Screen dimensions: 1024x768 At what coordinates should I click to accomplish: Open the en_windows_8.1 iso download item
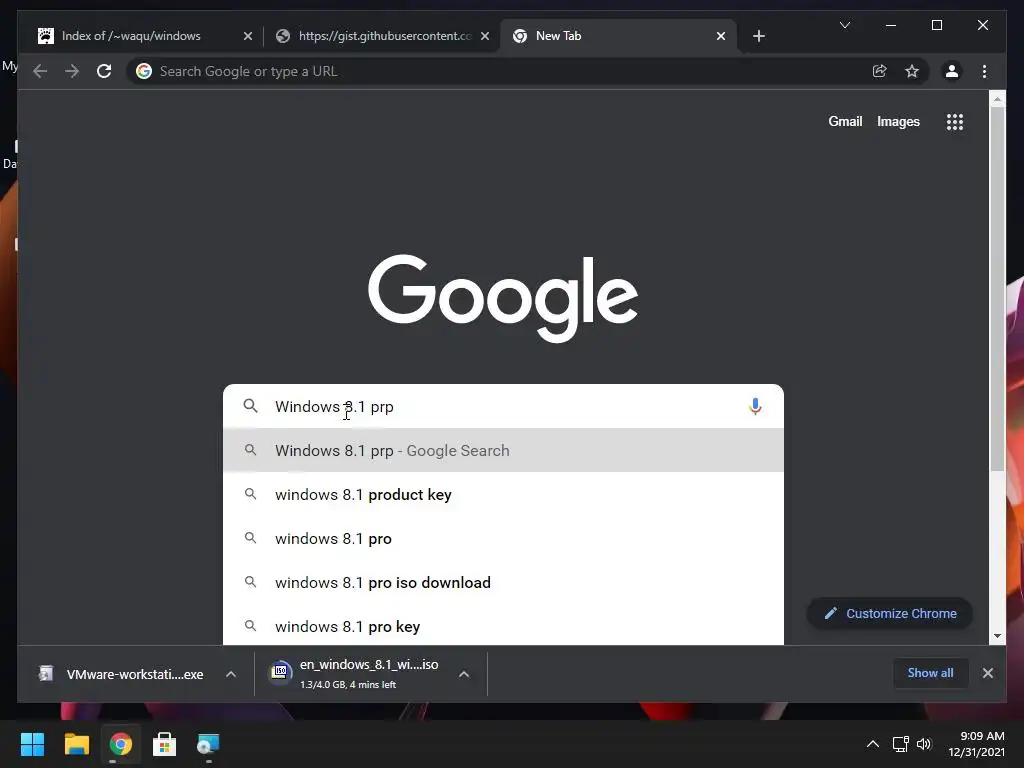[x=370, y=674]
